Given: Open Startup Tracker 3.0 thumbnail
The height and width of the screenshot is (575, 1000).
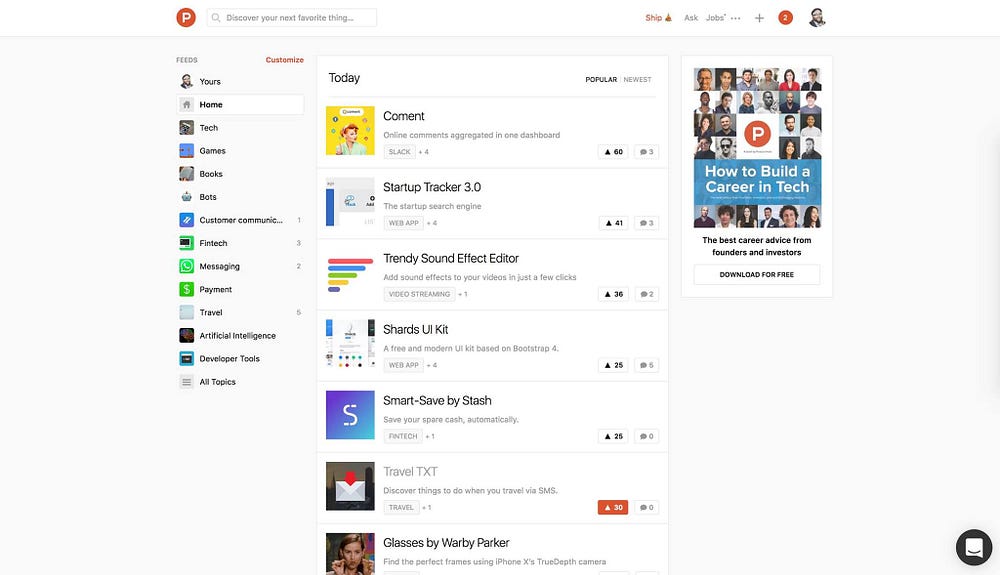Looking at the screenshot, I should (x=350, y=202).
